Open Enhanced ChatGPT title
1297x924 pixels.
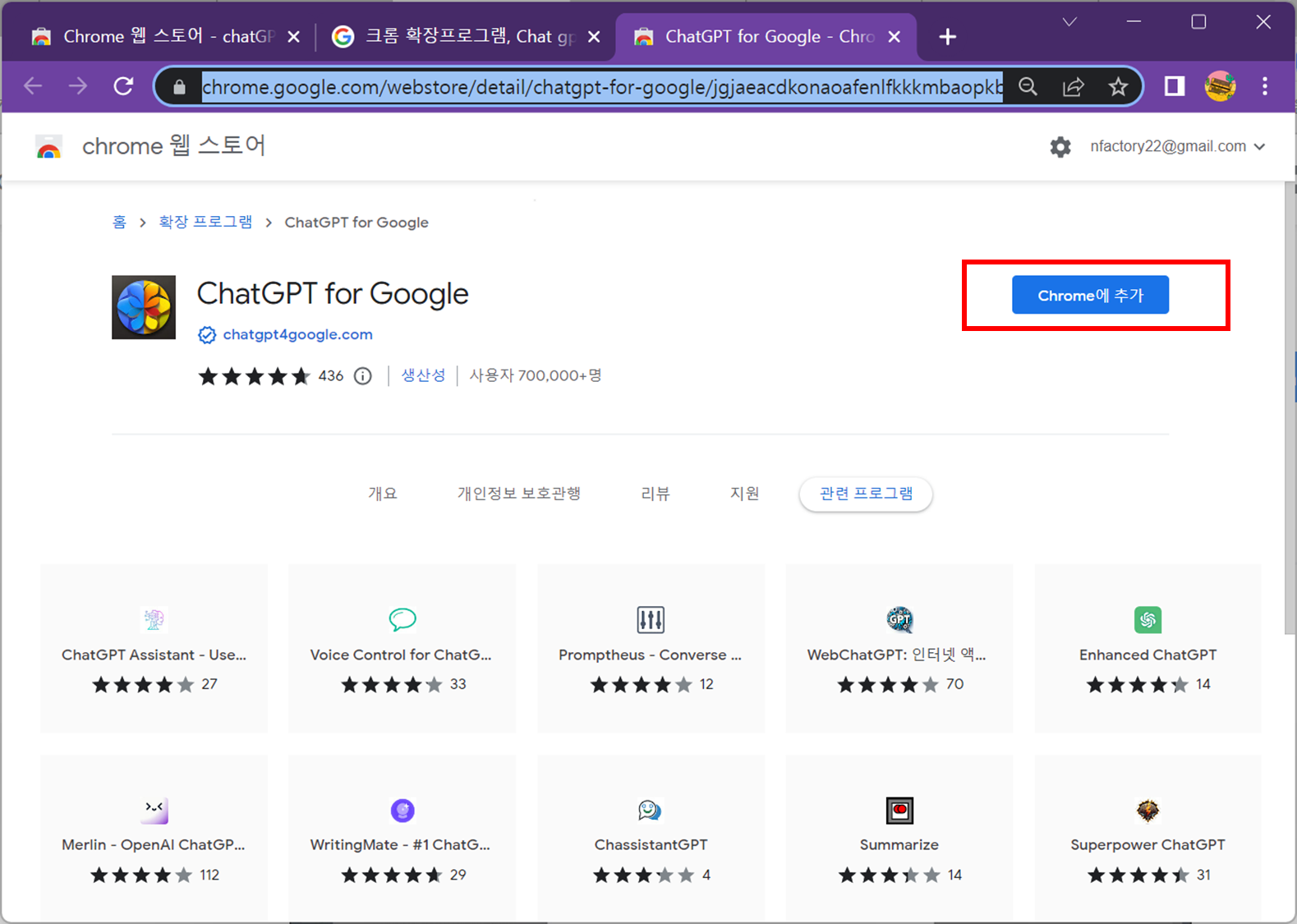pos(1148,655)
